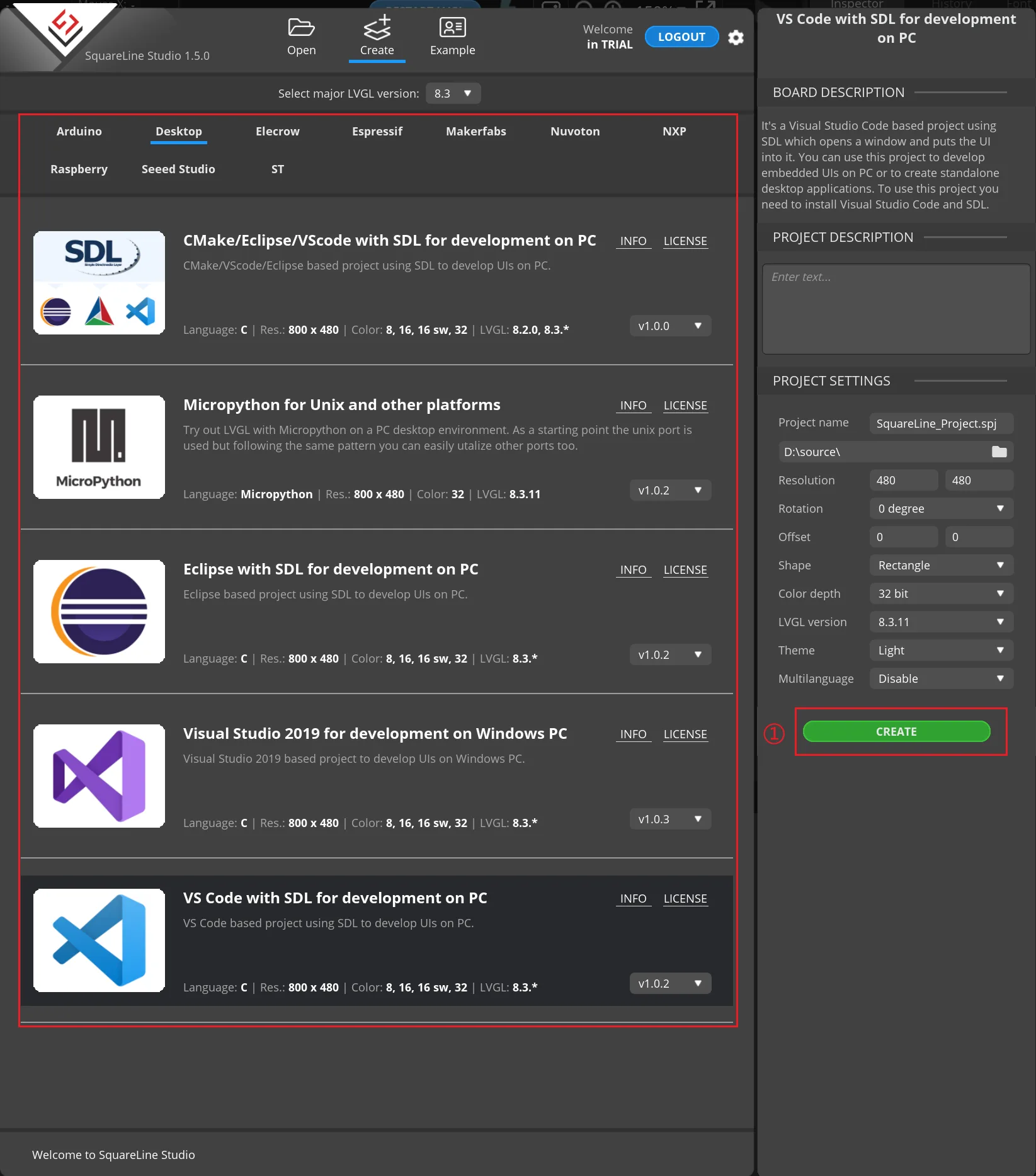Open INFO for Visual Studio 2019

pyautogui.click(x=633, y=734)
